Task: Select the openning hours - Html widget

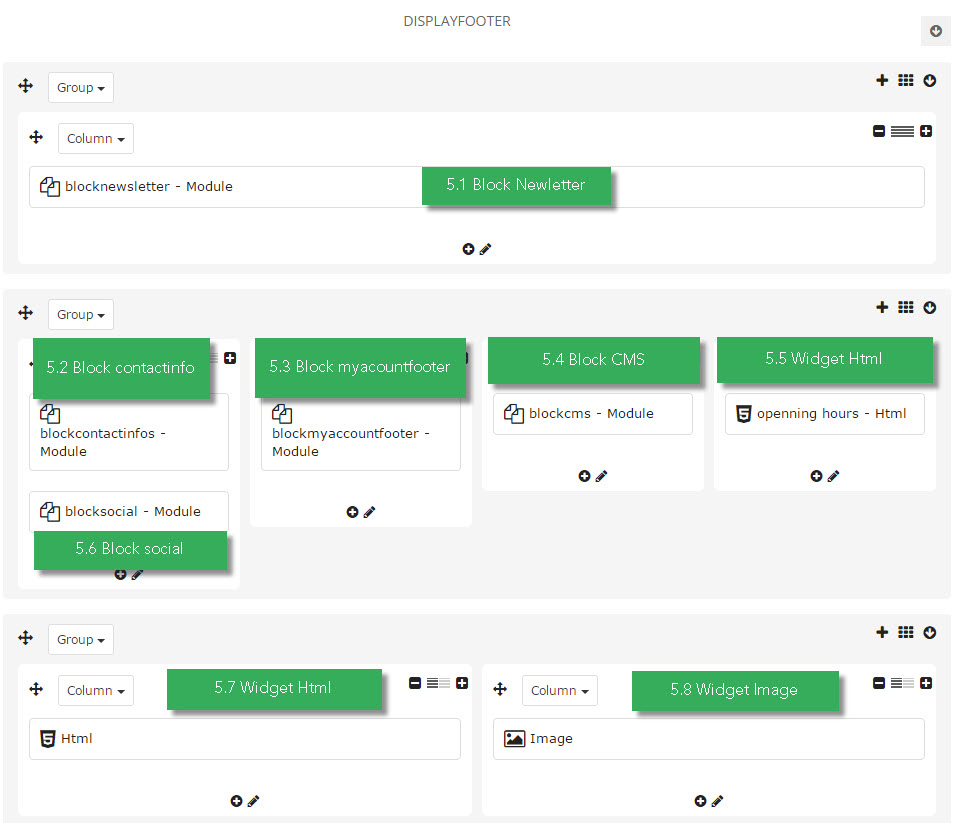Action: (824, 414)
